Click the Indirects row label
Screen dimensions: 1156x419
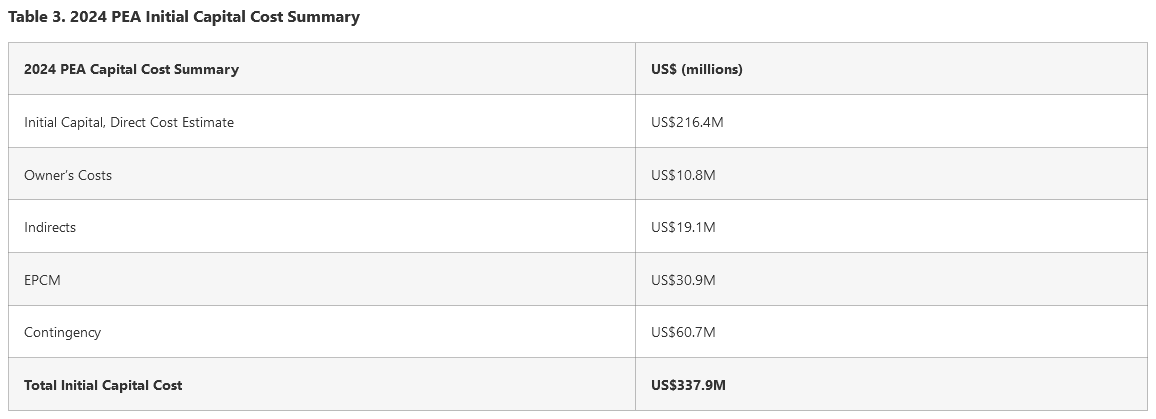tap(50, 227)
